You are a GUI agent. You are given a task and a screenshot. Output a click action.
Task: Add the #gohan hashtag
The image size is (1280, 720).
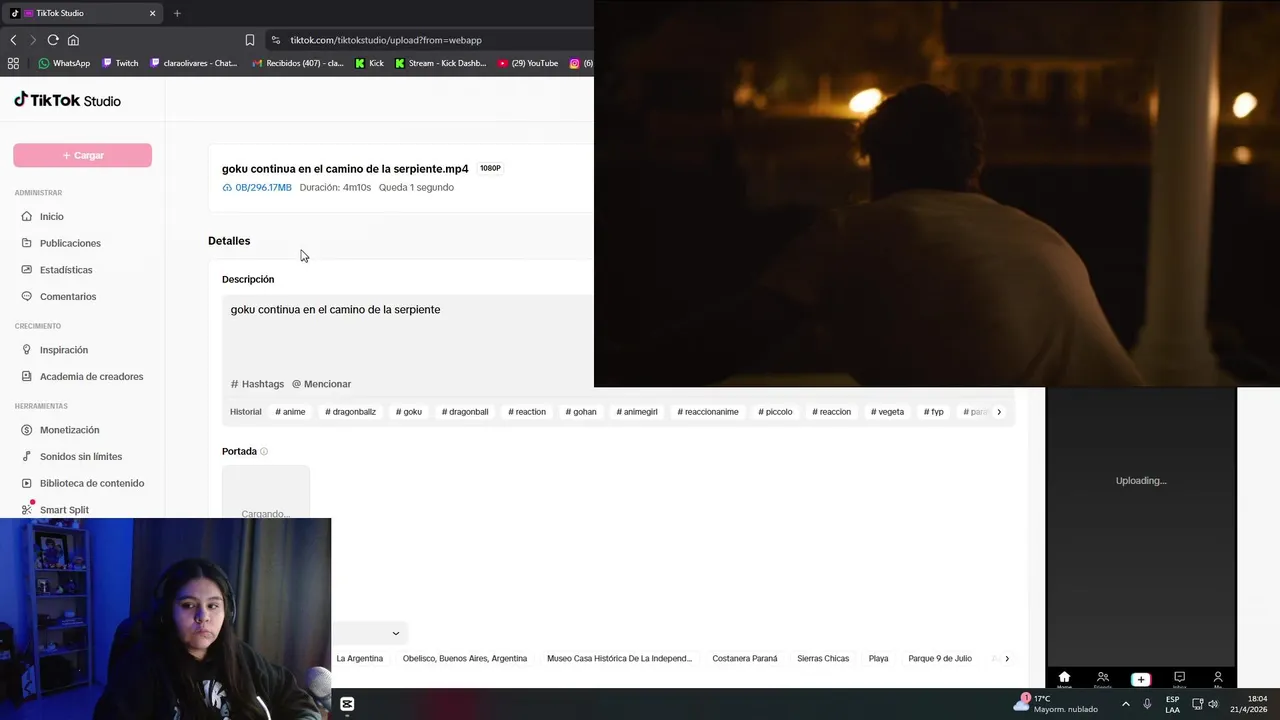[x=581, y=412]
